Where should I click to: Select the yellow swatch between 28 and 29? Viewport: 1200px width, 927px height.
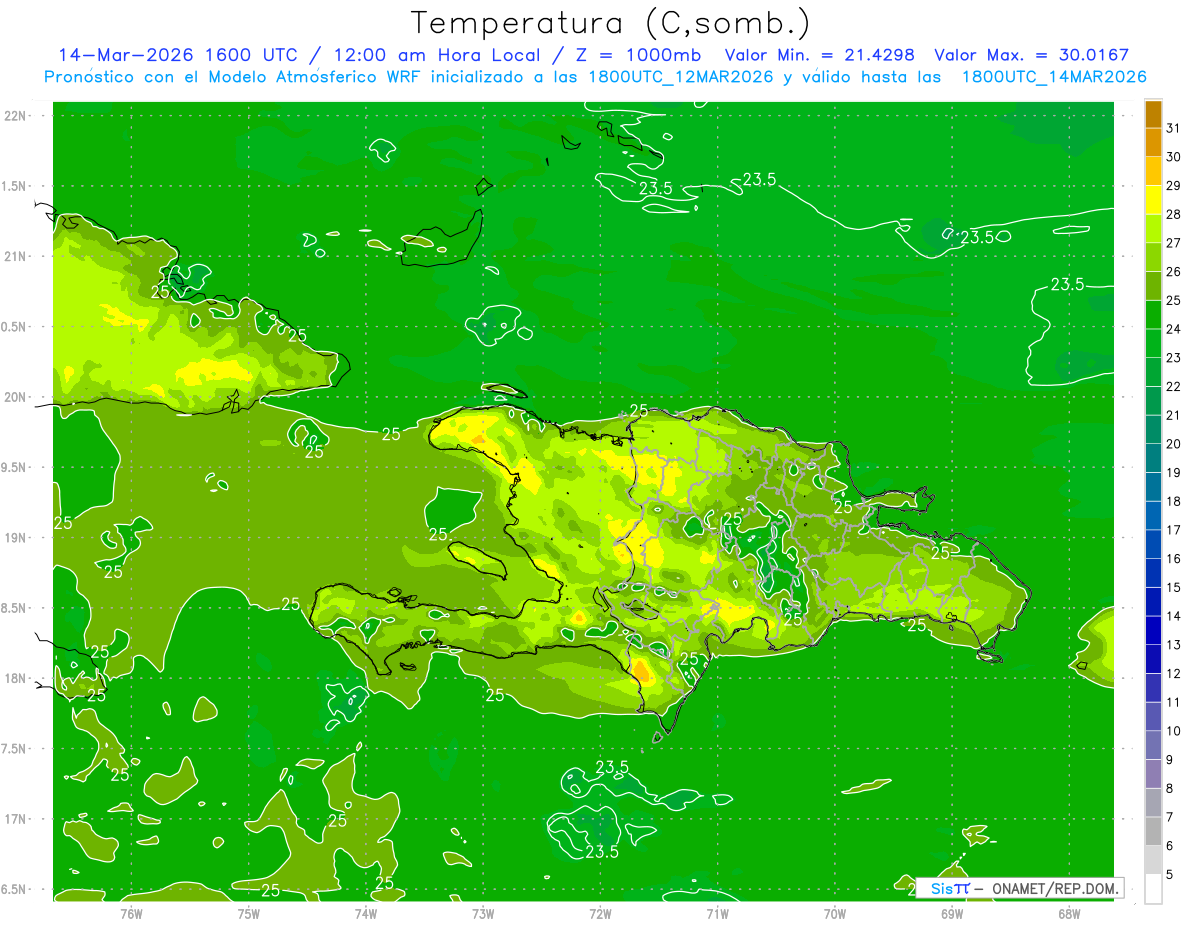tap(1153, 200)
